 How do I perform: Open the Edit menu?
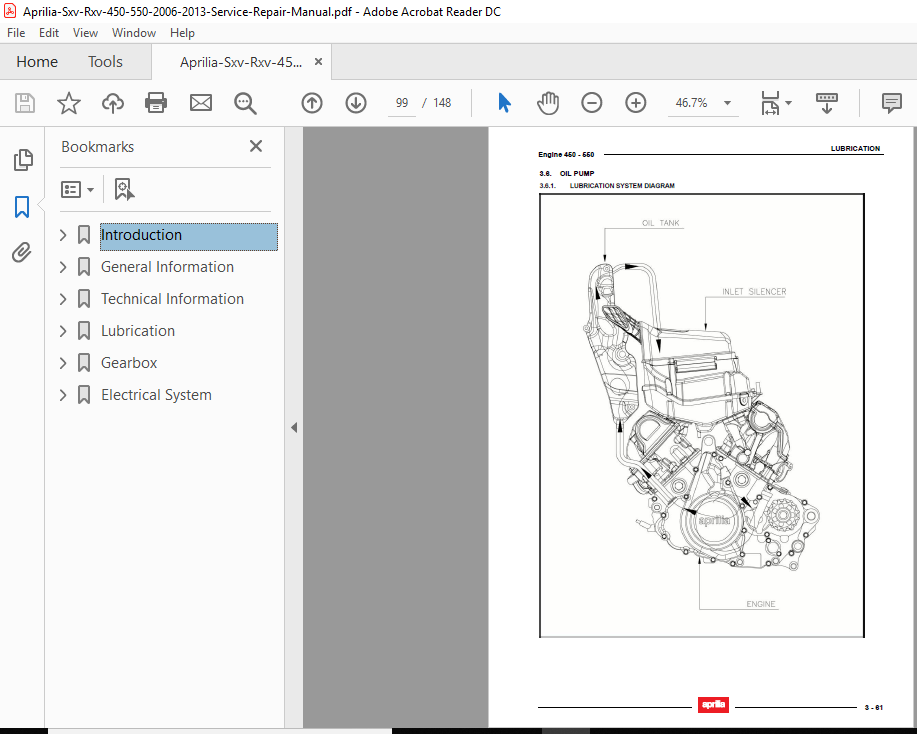pos(49,33)
